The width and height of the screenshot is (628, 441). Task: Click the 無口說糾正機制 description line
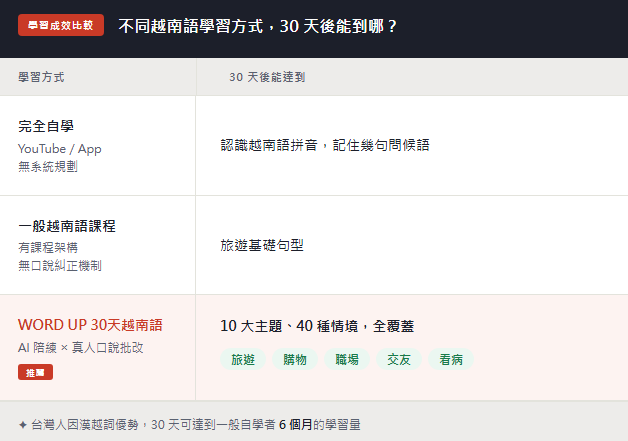pyautogui.click(x=60, y=266)
